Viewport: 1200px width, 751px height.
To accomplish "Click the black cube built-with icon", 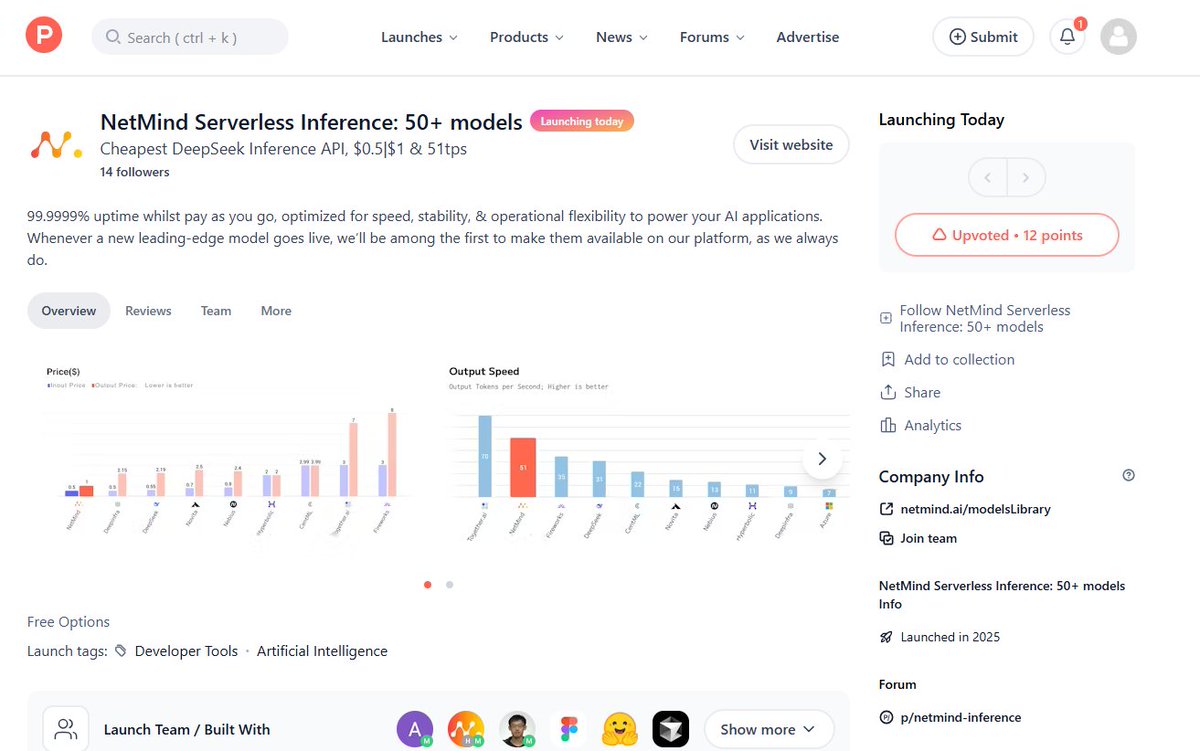I will click(671, 729).
